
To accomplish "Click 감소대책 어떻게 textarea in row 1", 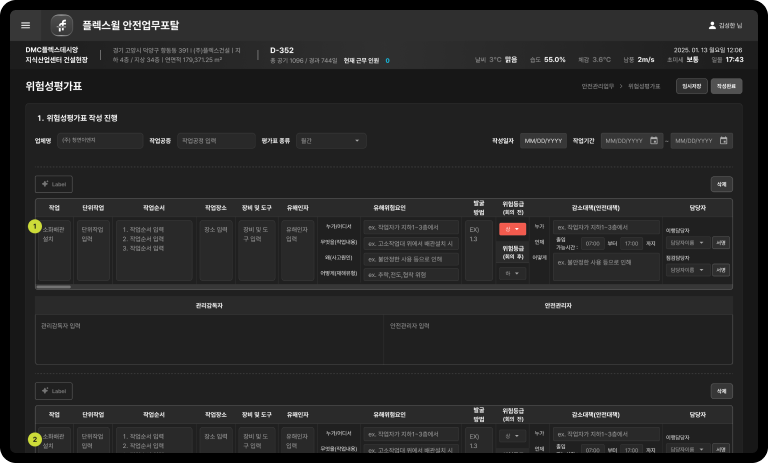I will pyautogui.click(x=606, y=268).
